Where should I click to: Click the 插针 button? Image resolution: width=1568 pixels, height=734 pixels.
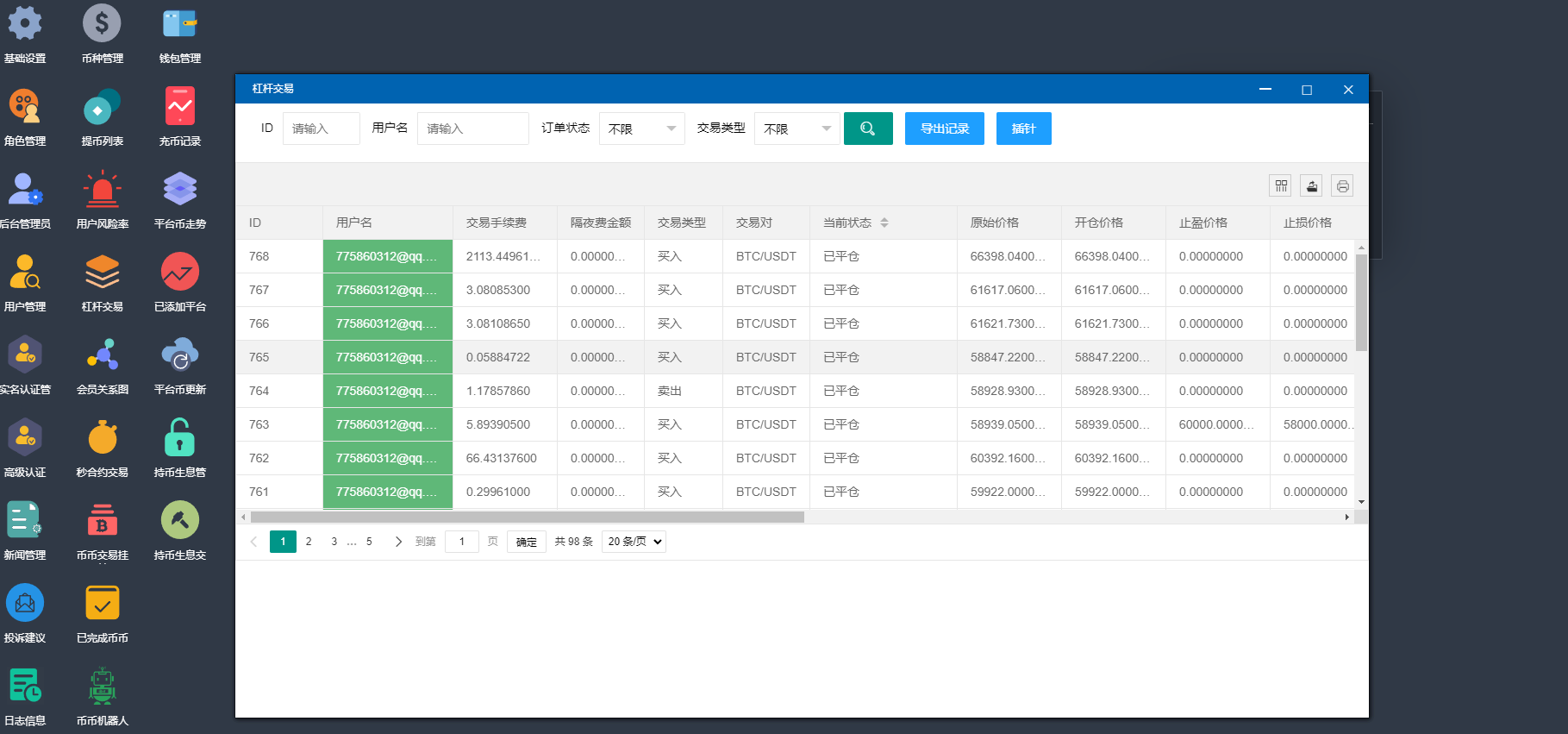(x=1023, y=129)
